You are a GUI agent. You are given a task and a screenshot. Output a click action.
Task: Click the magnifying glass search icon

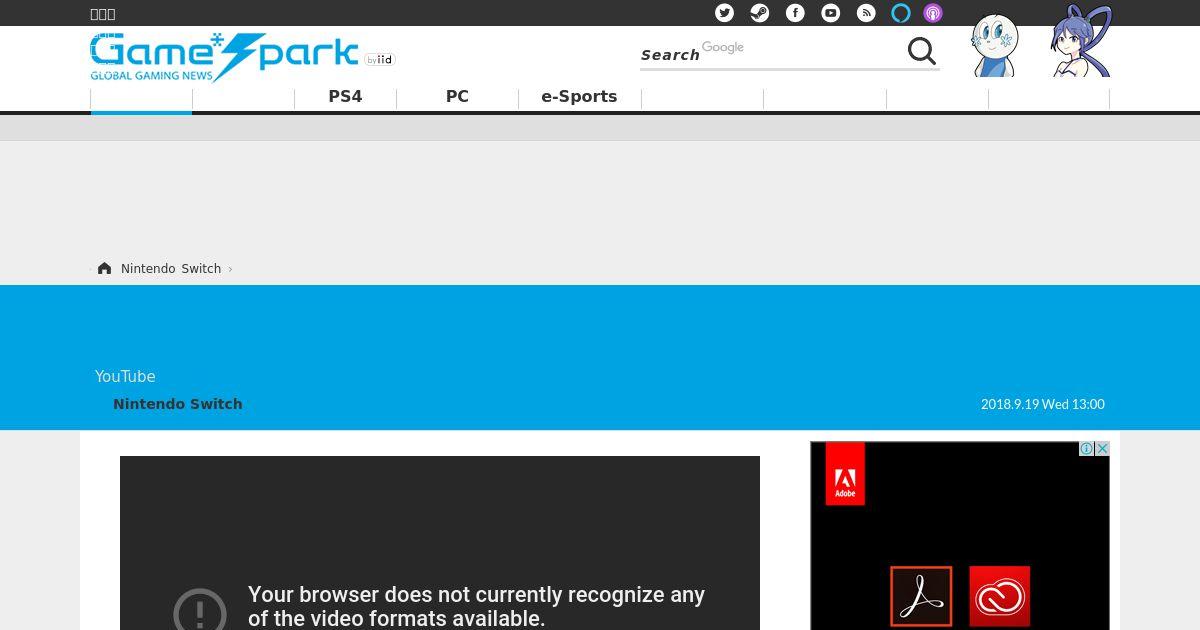click(x=922, y=51)
